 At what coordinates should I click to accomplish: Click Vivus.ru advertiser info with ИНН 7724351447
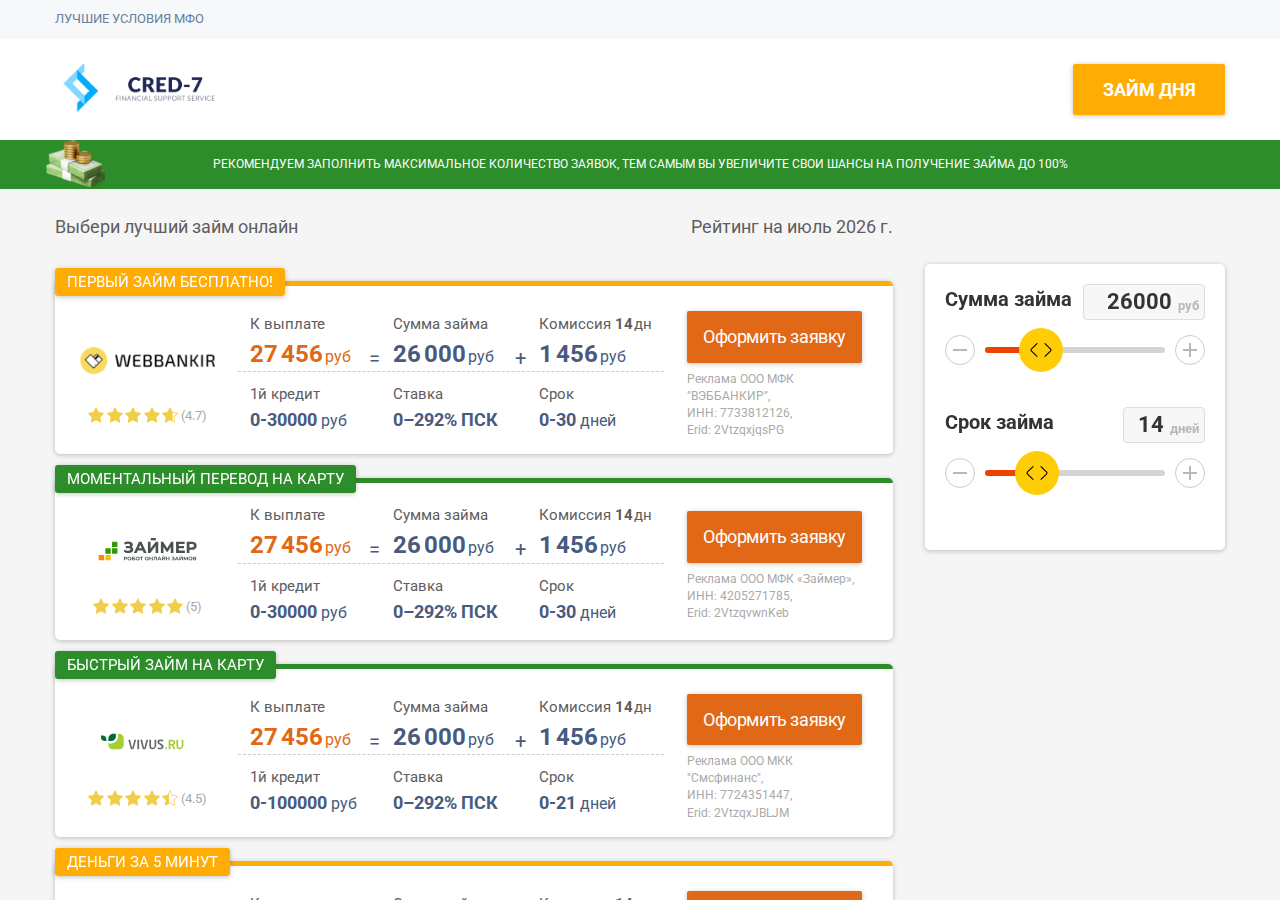pos(740,787)
